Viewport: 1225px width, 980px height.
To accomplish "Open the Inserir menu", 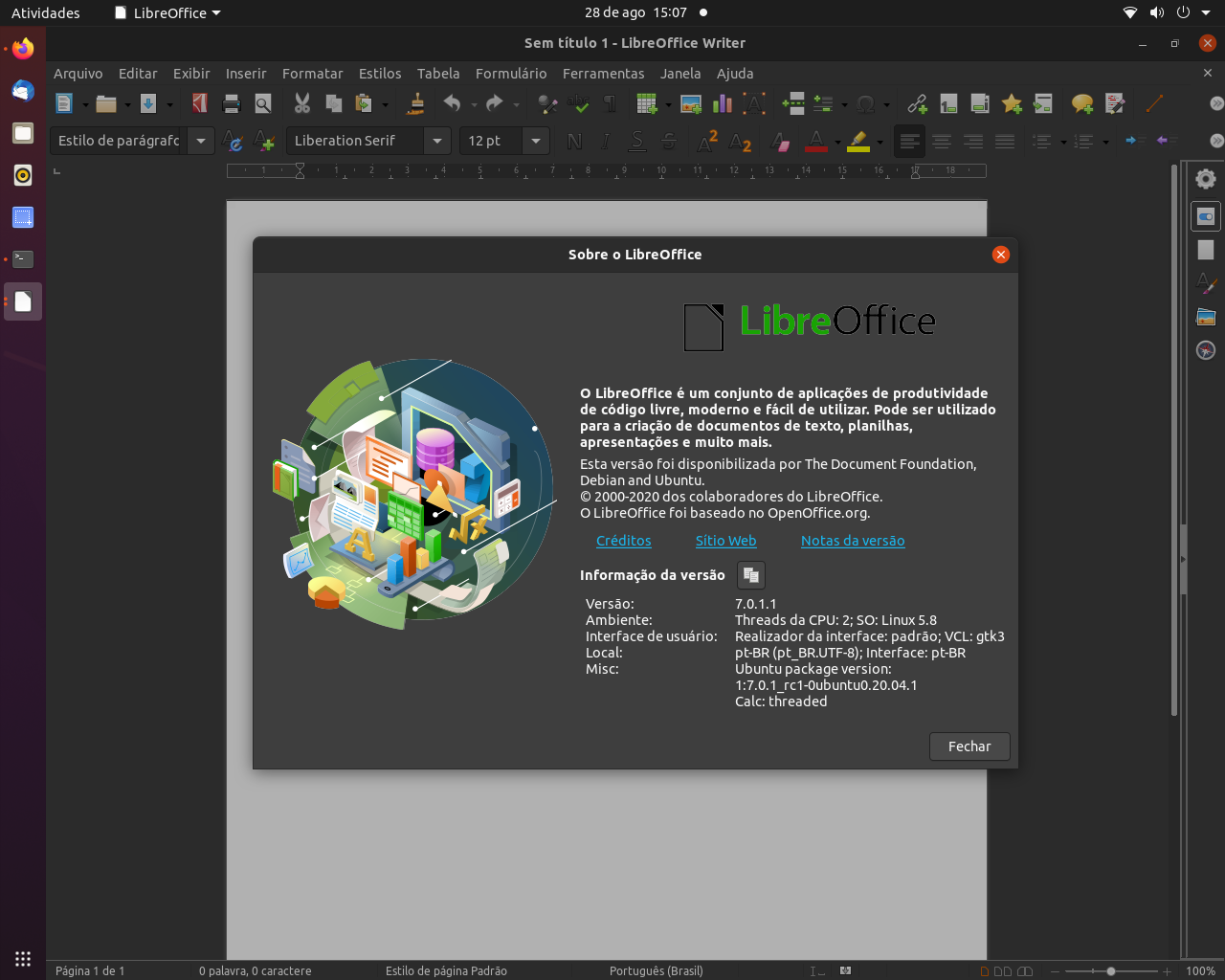I will [x=246, y=73].
